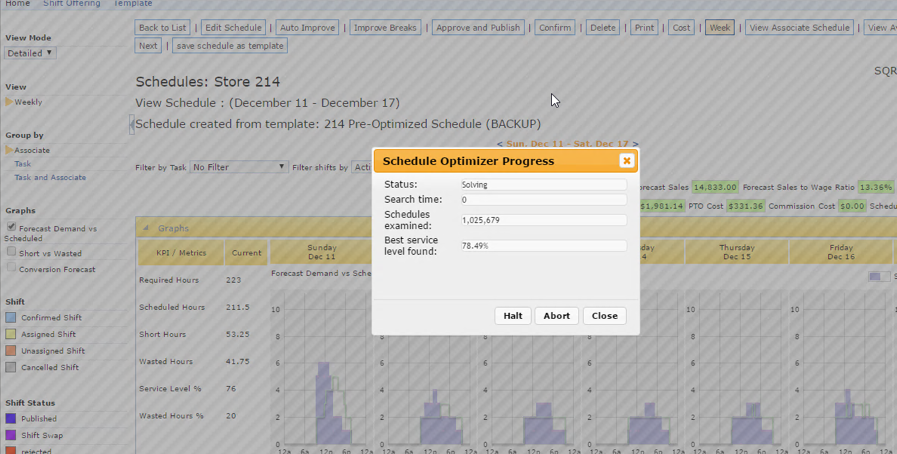Click the wage ratio value 13.36%
897x454 pixels.
[876, 187]
